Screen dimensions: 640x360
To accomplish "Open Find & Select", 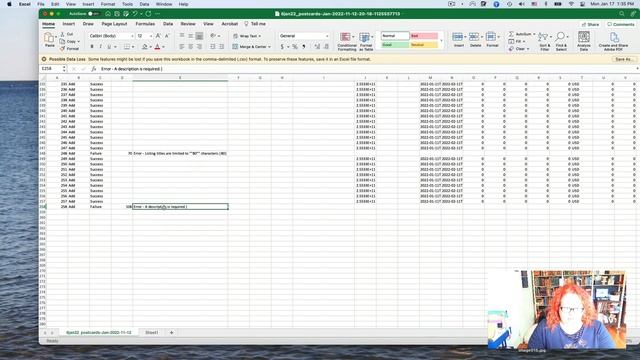I will click(561, 42).
